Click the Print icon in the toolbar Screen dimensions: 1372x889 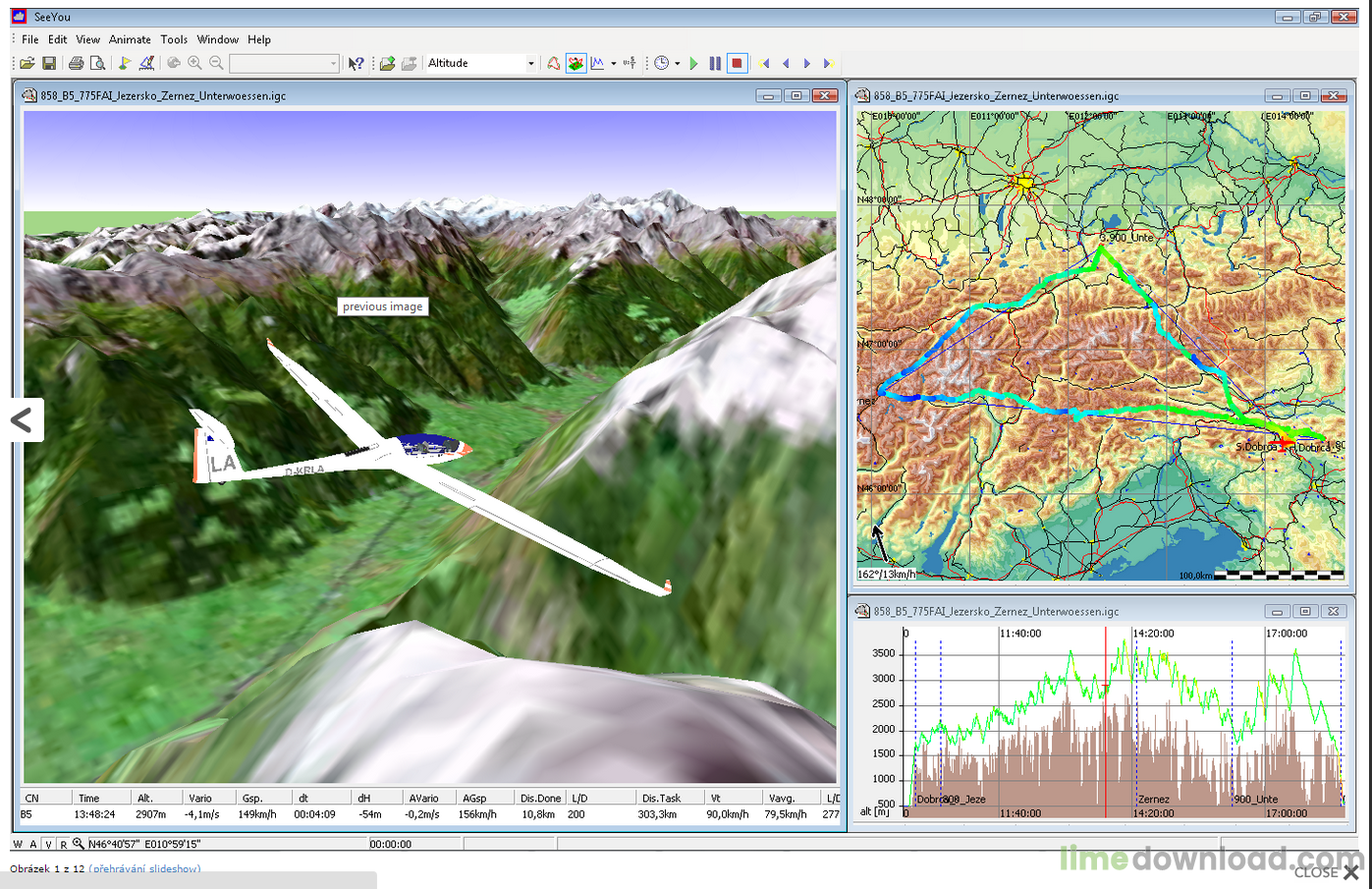(x=76, y=63)
